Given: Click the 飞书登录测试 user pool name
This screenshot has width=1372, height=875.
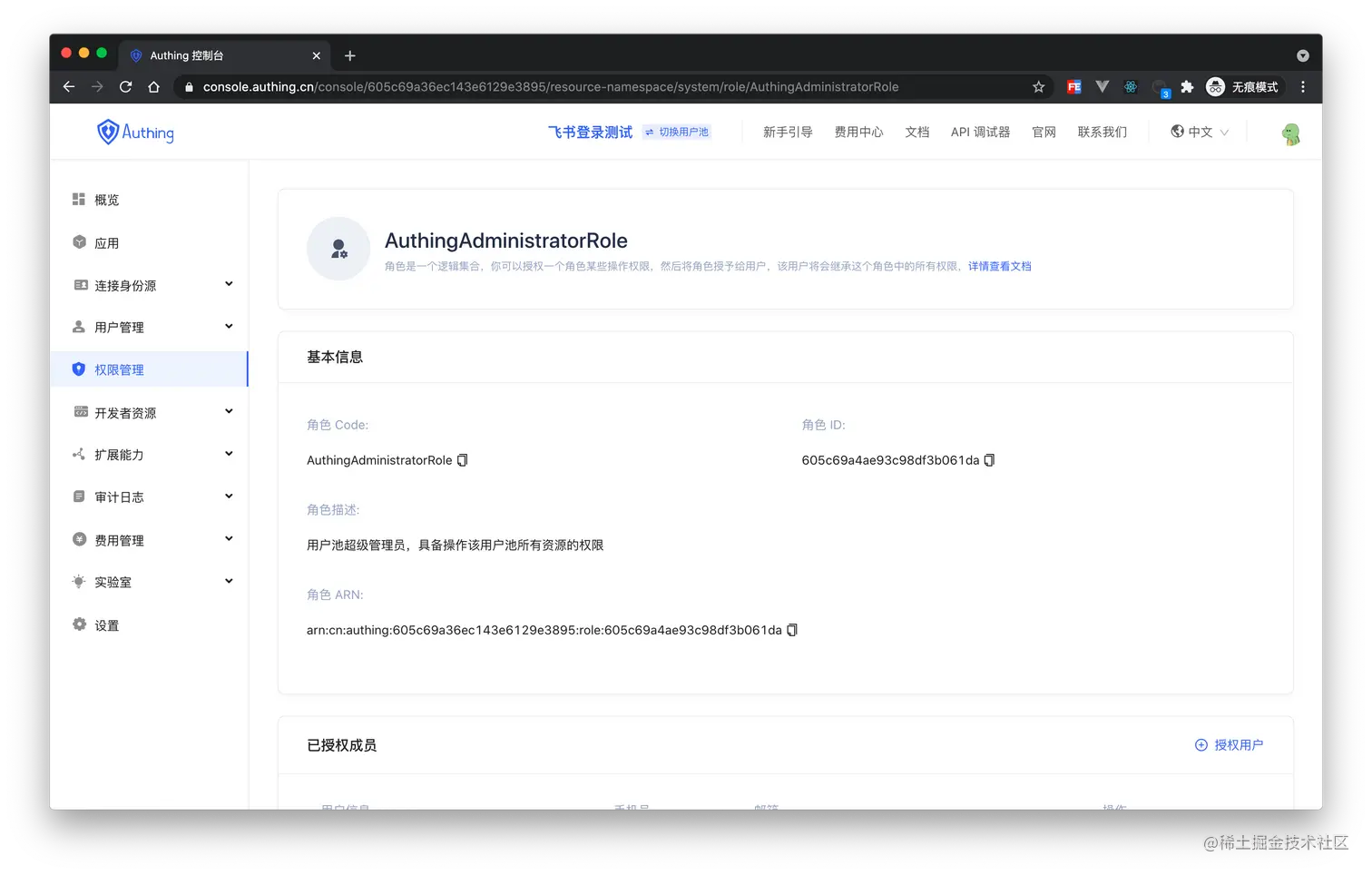Looking at the screenshot, I should click(x=591, y=133).
